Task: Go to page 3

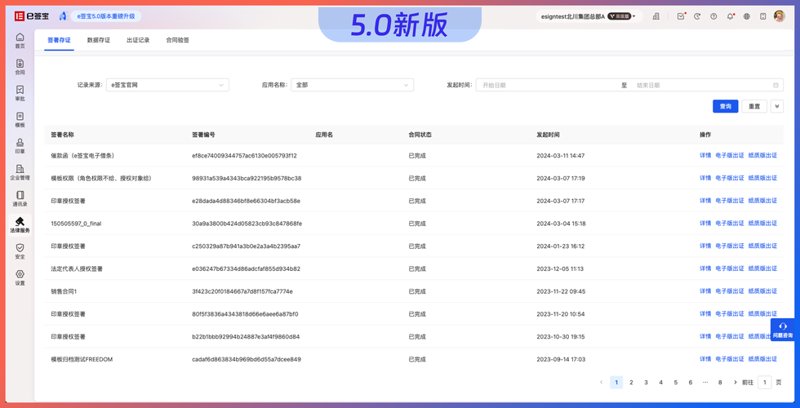Action: pyautogui.click(x=646, y=382)
